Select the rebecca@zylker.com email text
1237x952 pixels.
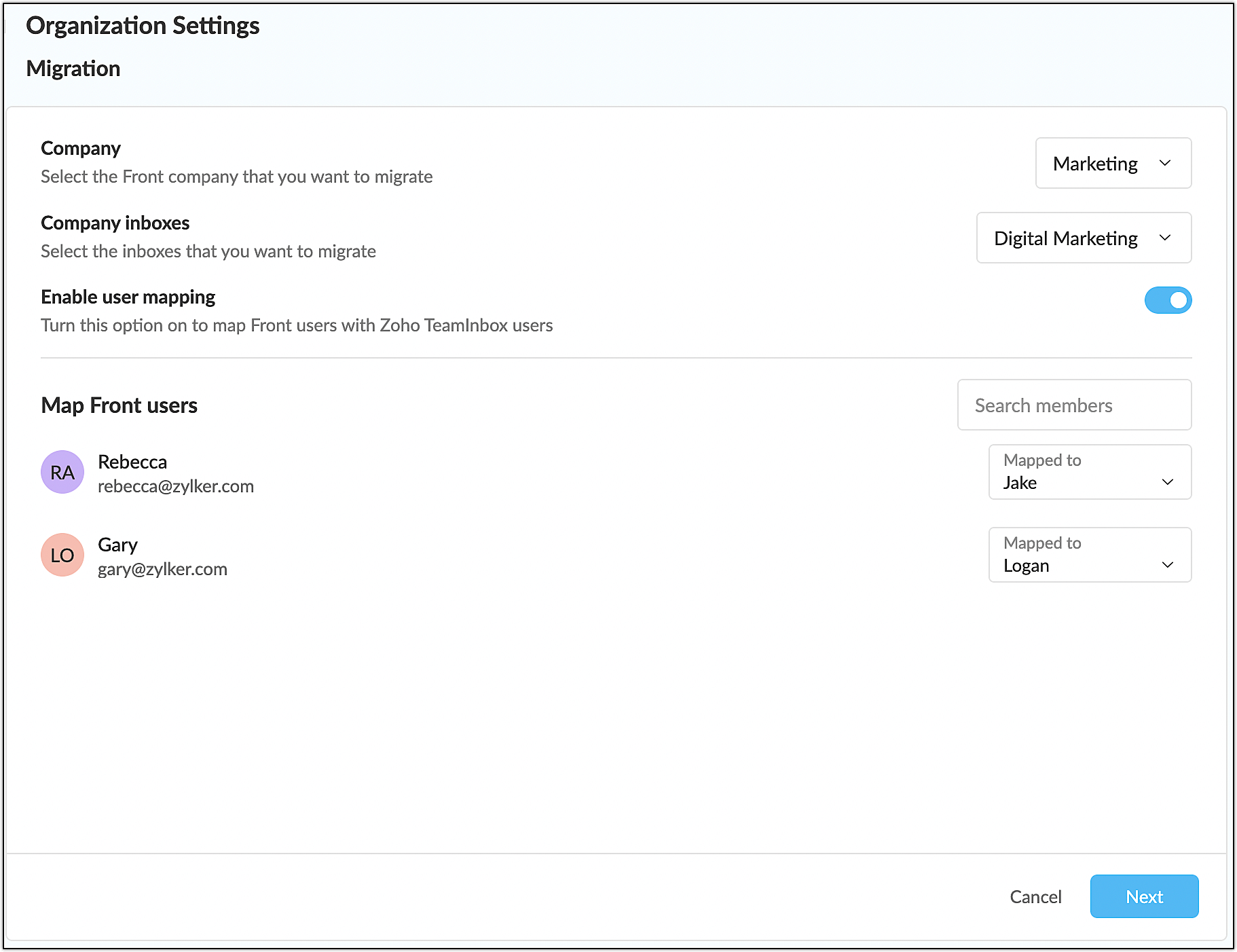[176, 486]
